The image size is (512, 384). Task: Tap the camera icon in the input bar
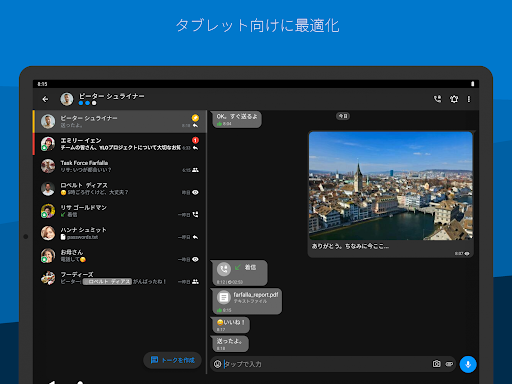[x=436, y=364]
